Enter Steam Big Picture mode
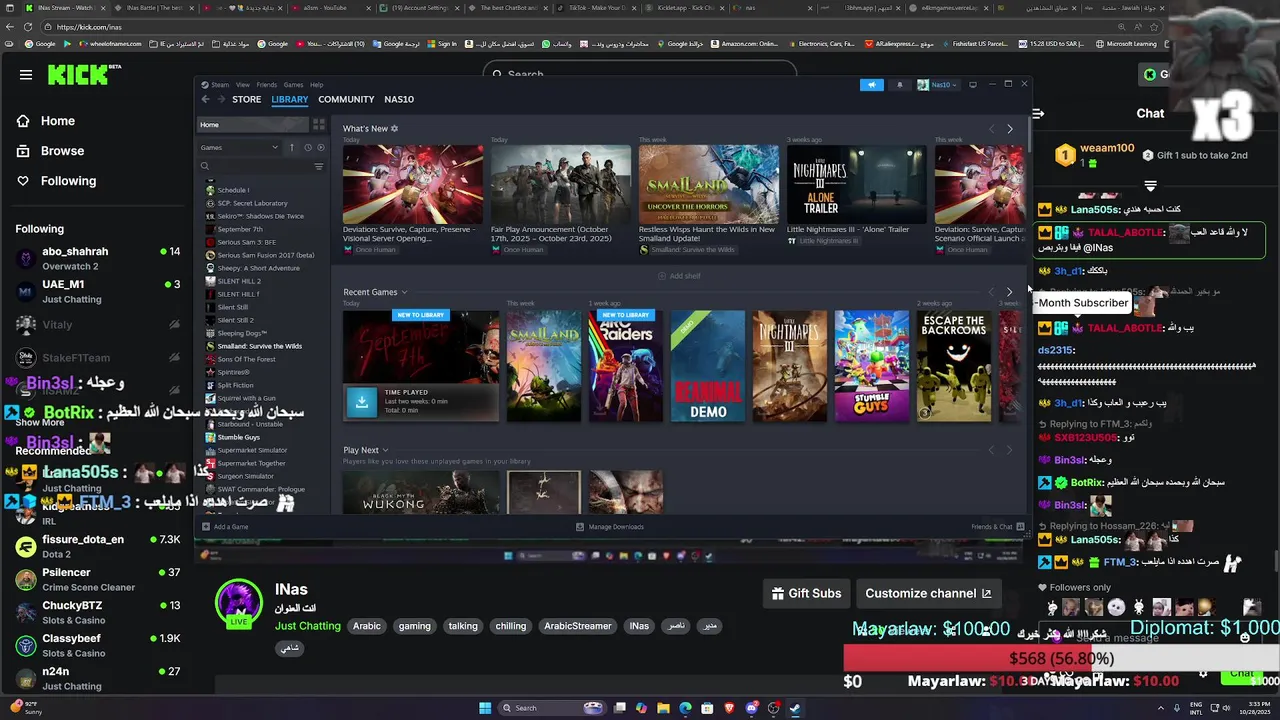 coord(972,85)
